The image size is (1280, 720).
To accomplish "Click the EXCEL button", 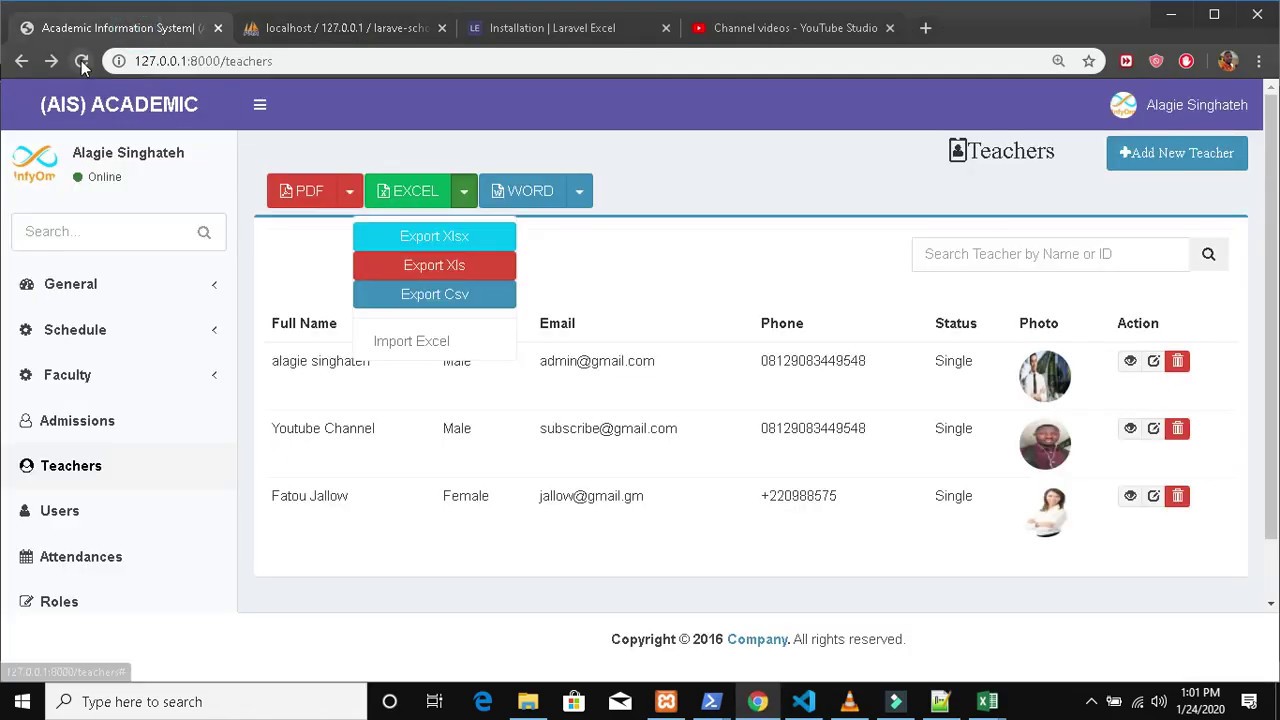I will [408, 191].
